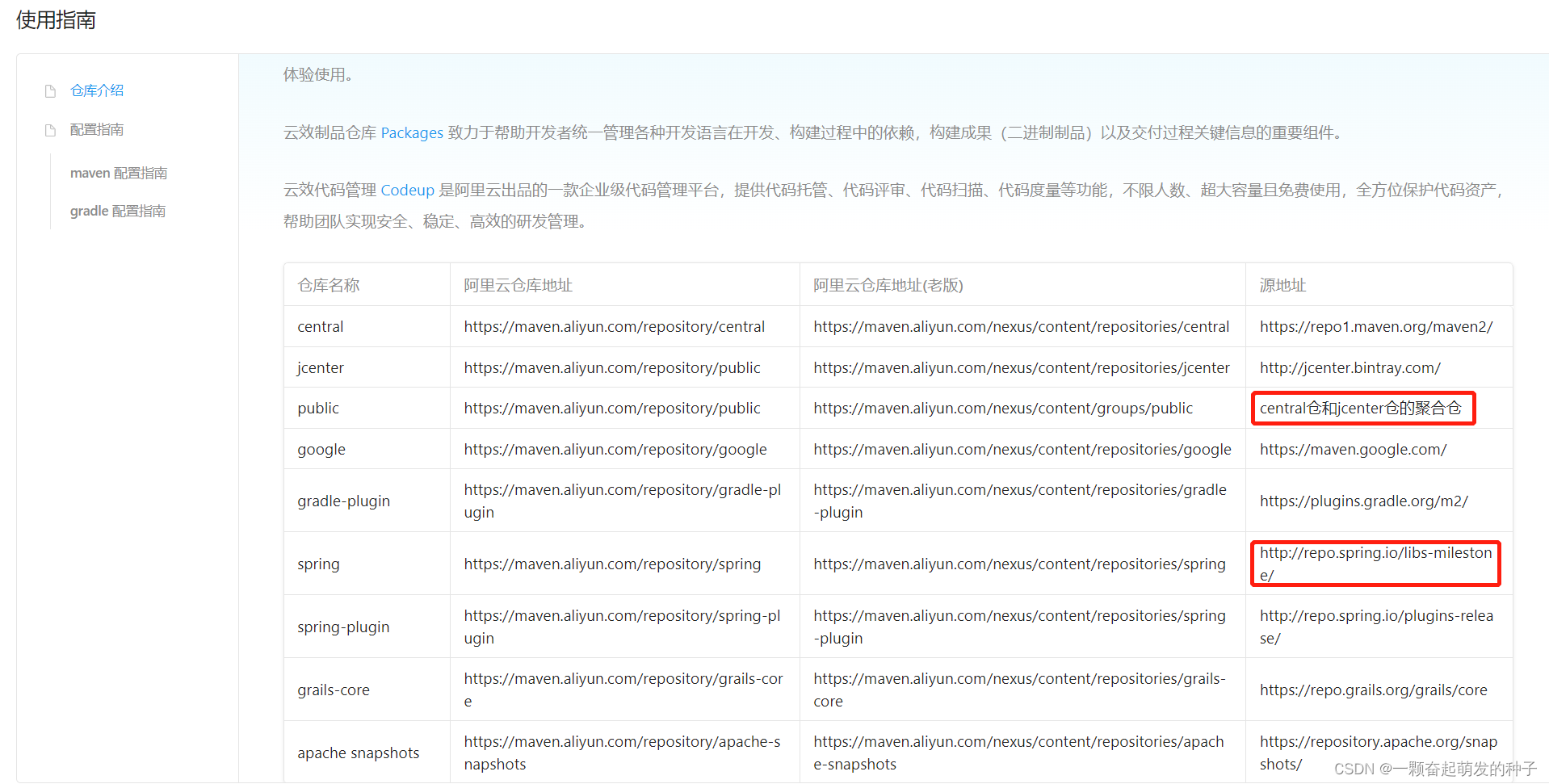Open the 仓库介绍 sidebar item
Screen dimensions: 1549x784
tap(97, 90)
